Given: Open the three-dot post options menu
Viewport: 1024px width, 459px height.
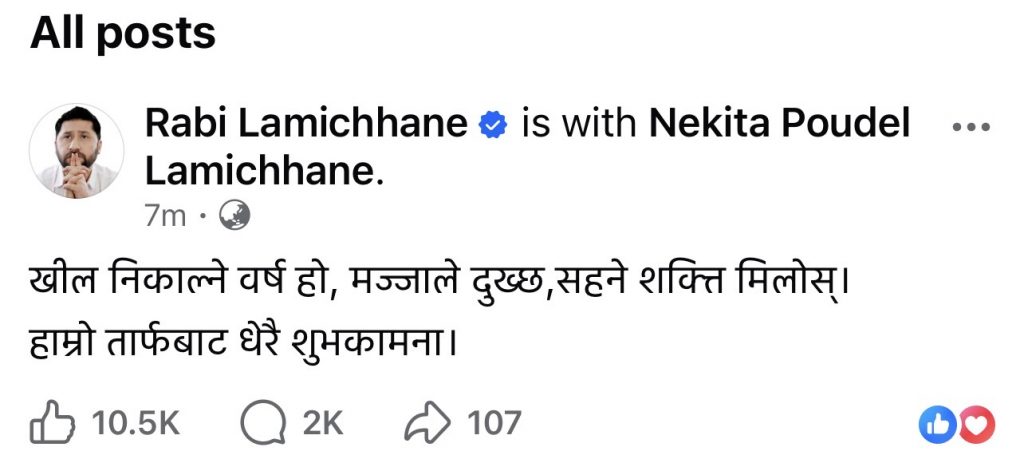Looking at the screenshot, I should 968,127.
